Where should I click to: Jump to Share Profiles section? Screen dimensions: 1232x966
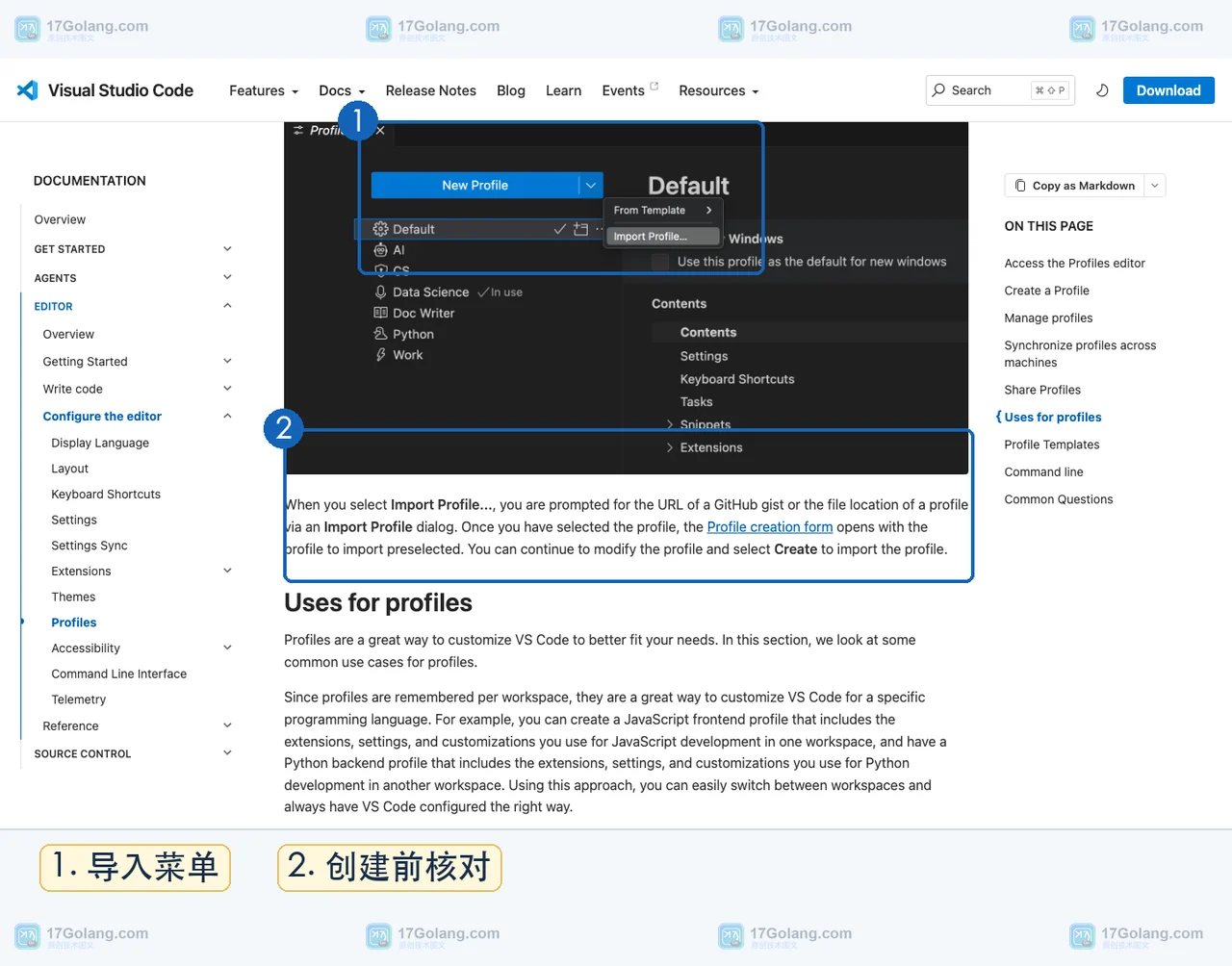1042,390
